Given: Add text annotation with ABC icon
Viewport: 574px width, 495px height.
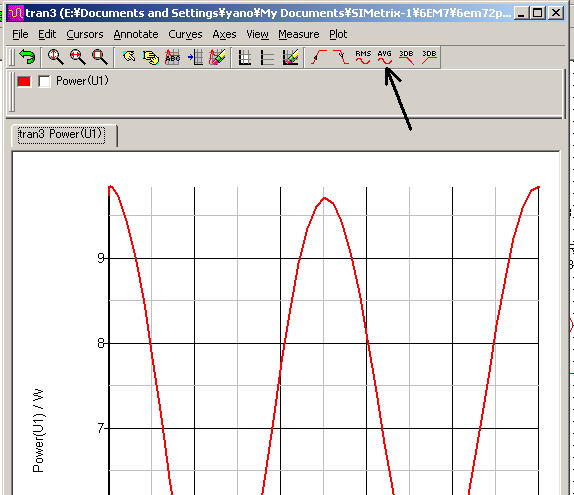Looking at the screenshot, I should (x=172, y=57).
